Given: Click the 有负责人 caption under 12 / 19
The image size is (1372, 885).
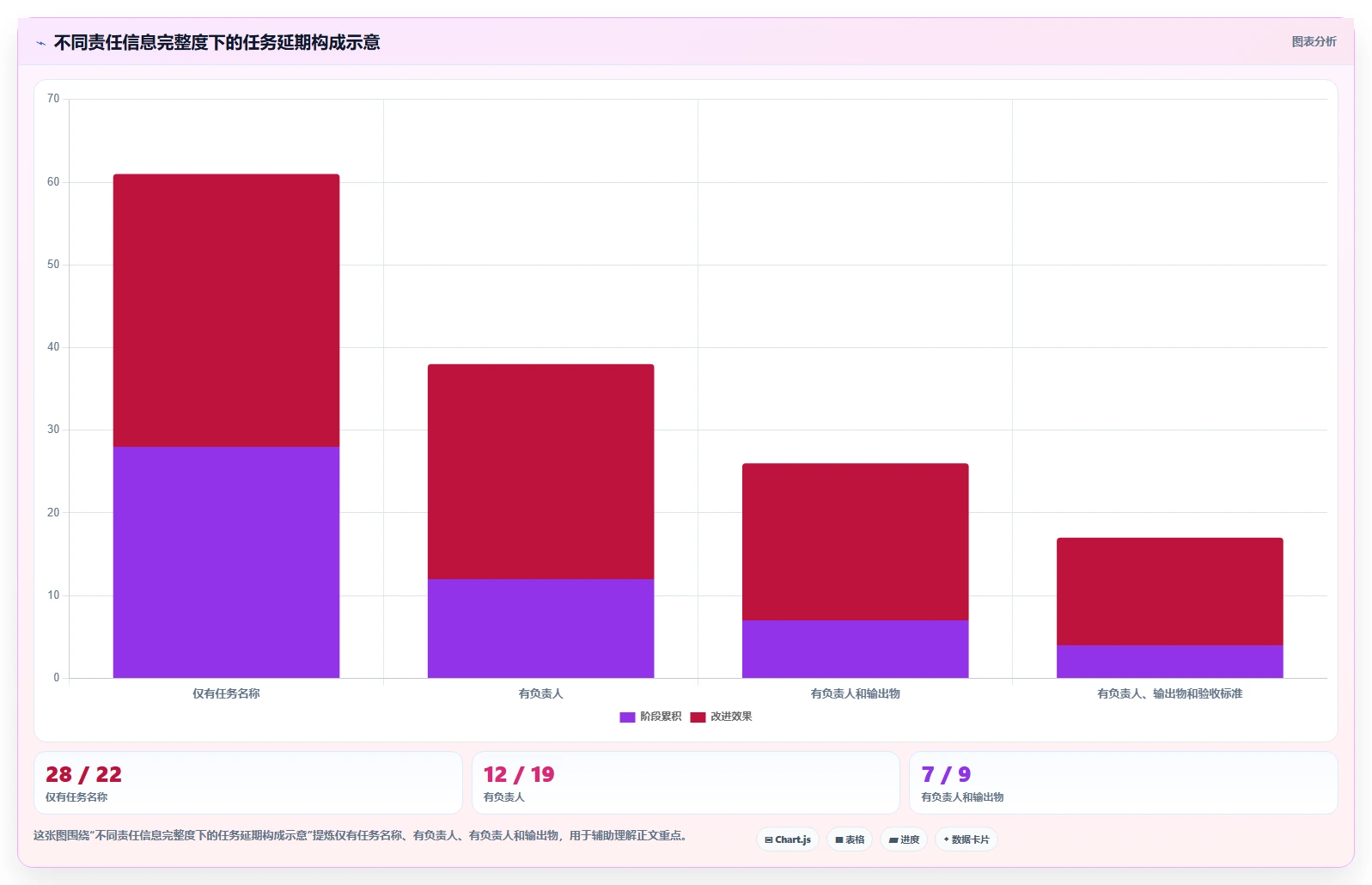Looking at the screenshot, I should [503, 797].
